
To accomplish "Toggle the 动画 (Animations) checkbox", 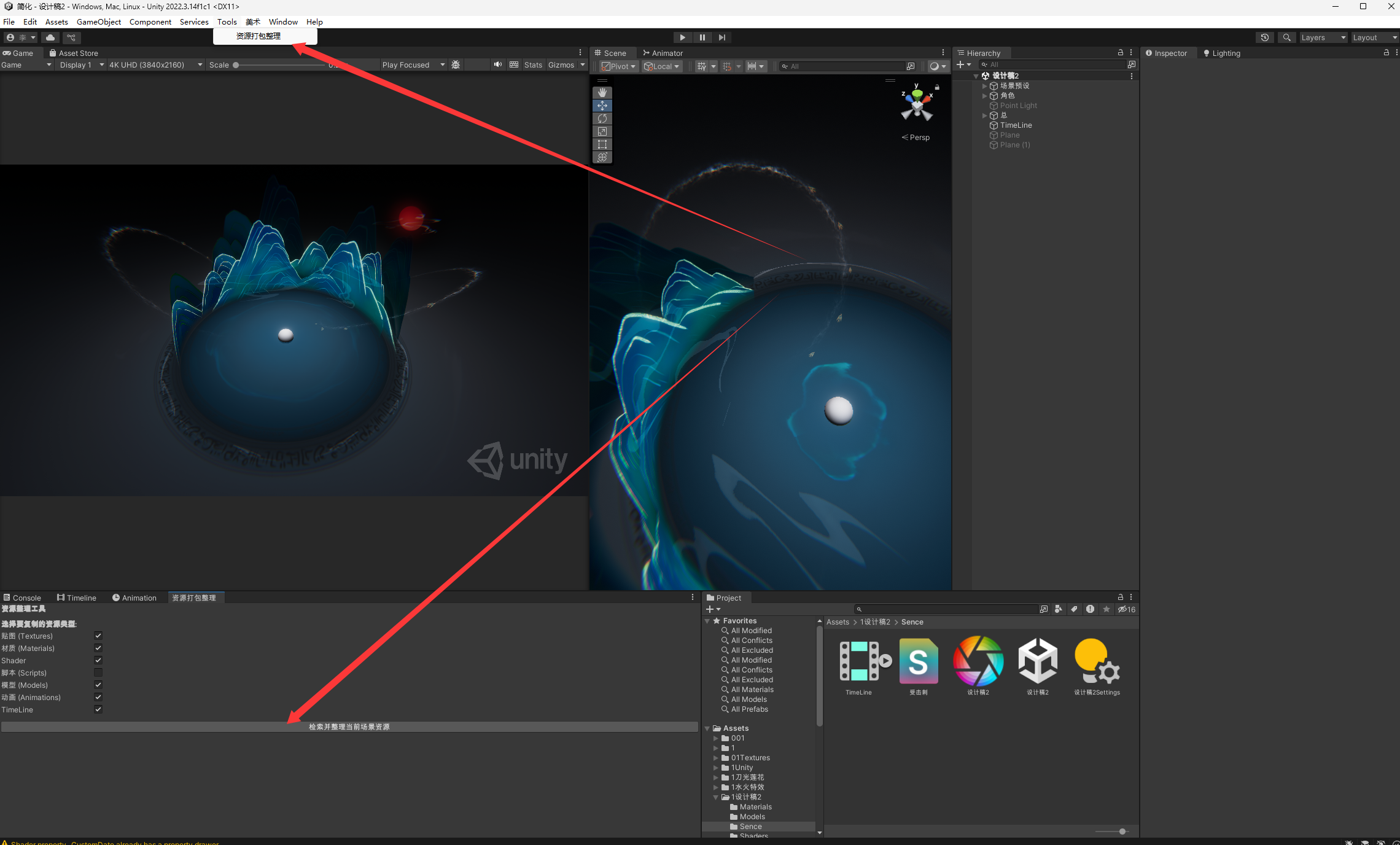I will [x=98, y=697].
